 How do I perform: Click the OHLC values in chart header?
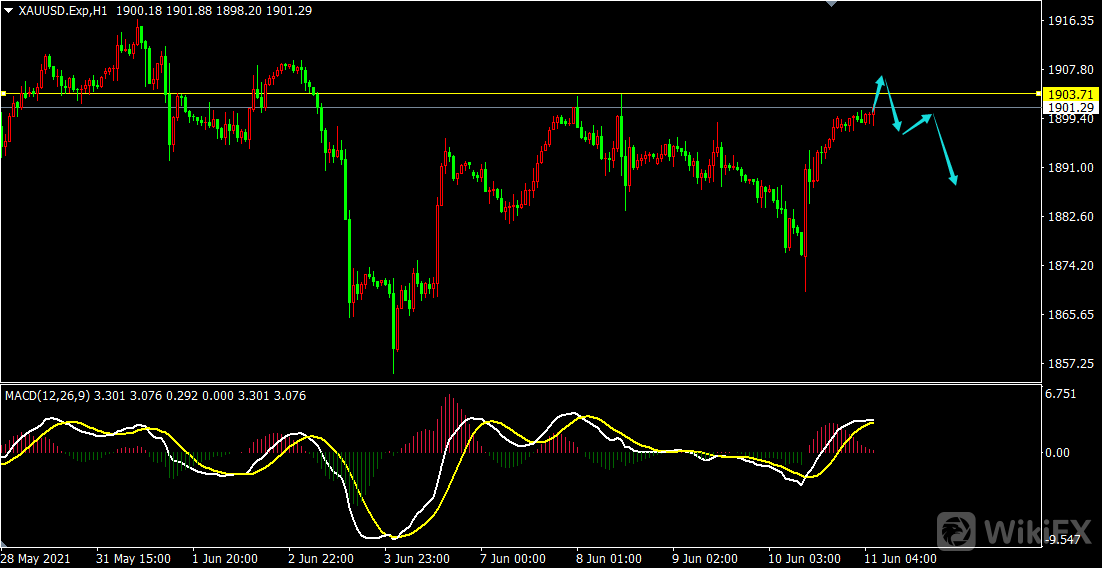tap(199, 10)
